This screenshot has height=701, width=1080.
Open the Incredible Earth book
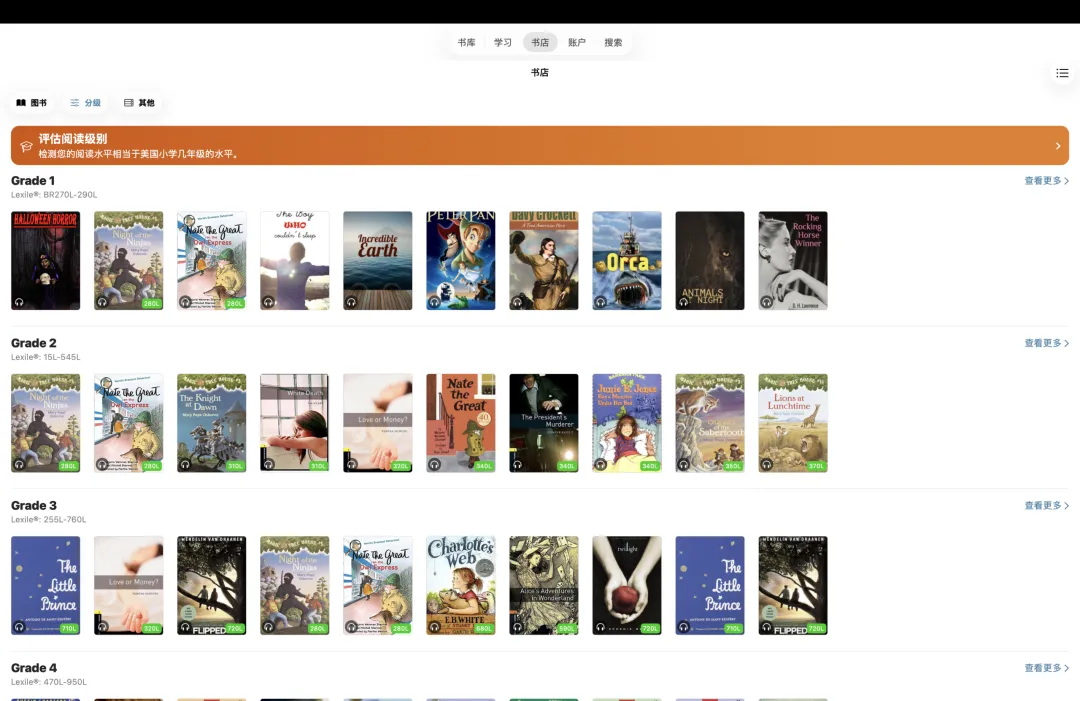[x=377, y=260]
